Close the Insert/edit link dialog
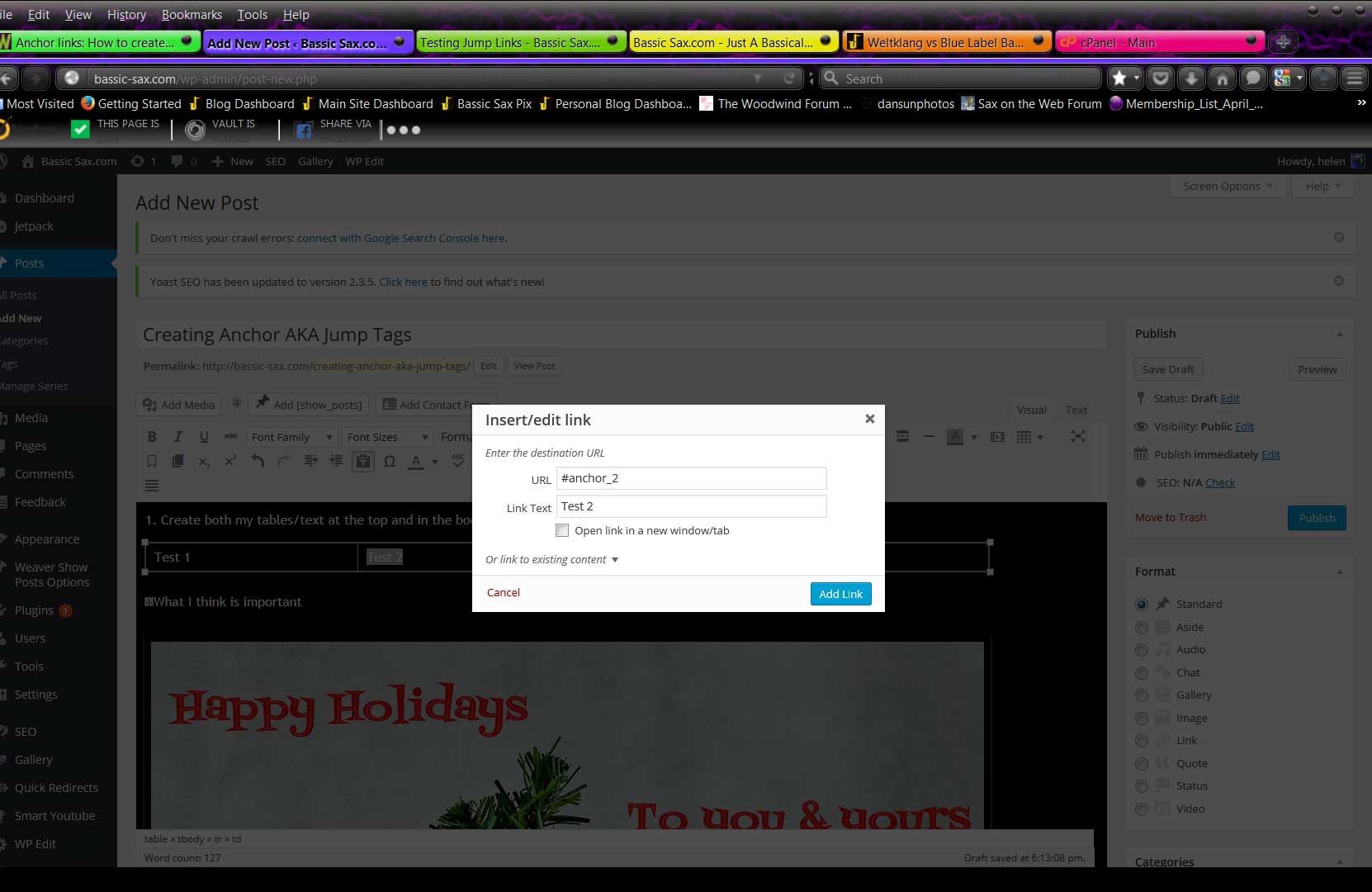The width and height of the screenshot is (1372, 892). pos(869,419)
